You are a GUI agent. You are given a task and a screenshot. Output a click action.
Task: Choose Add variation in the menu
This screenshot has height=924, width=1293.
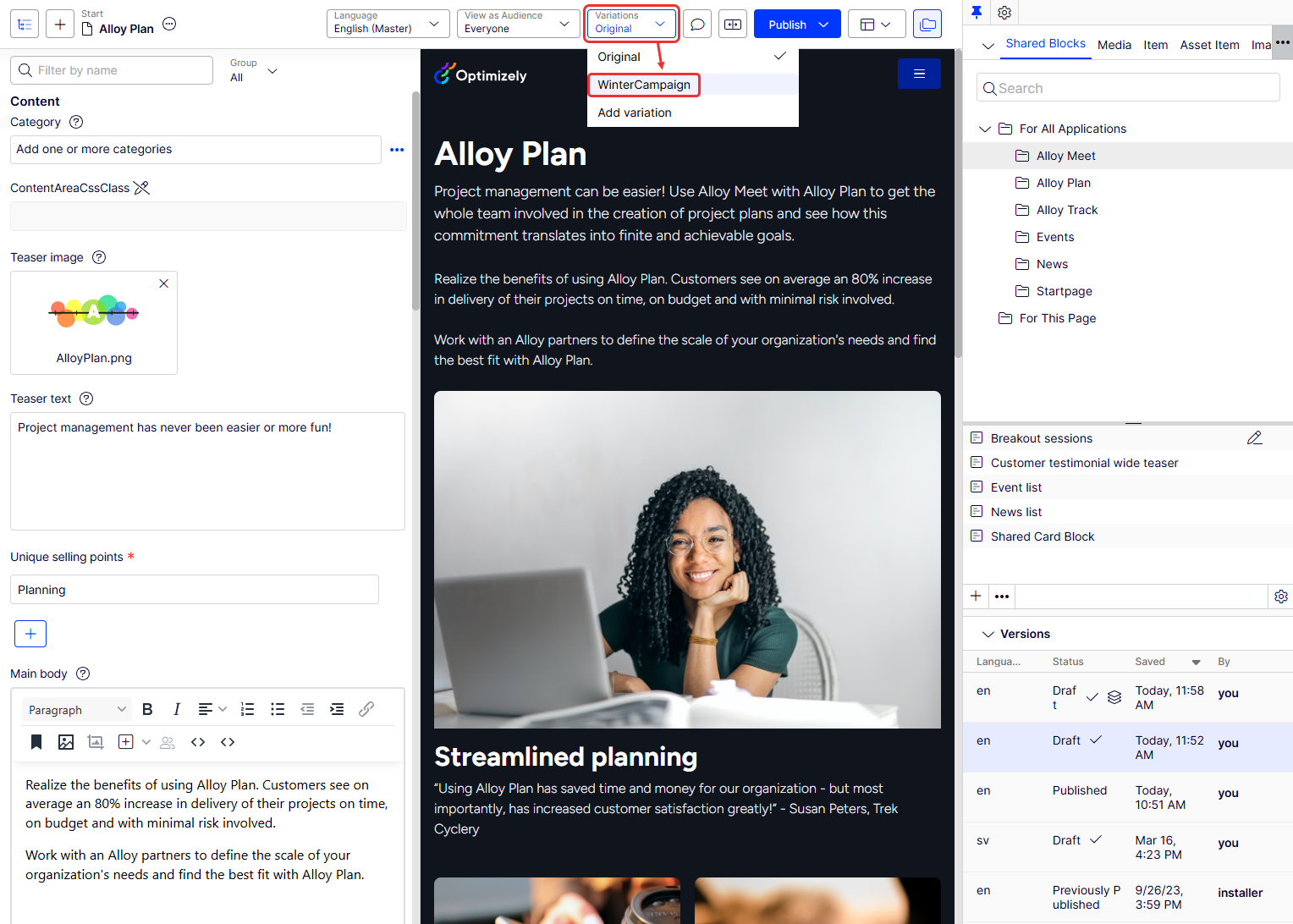point(635,113)
